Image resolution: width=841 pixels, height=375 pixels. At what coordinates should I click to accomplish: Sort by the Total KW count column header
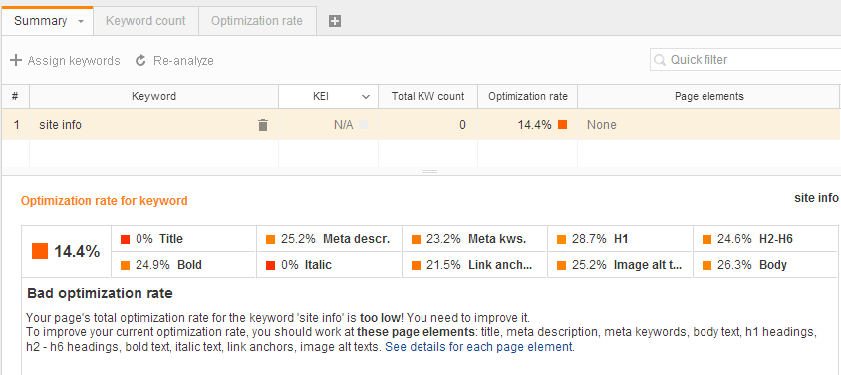428,97
